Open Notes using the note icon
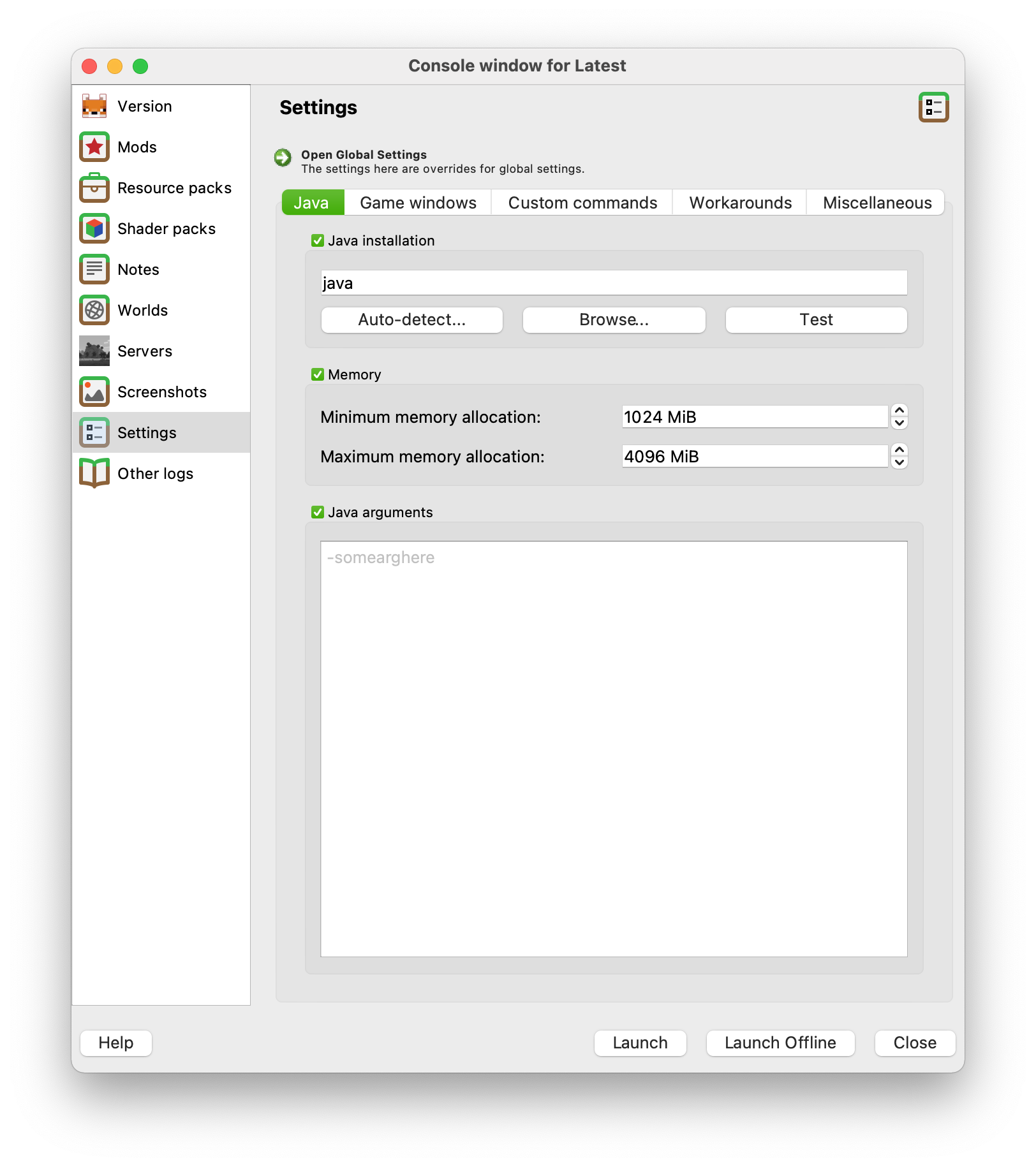This screenshot has height=1167, width=1036. click(94, 269)
